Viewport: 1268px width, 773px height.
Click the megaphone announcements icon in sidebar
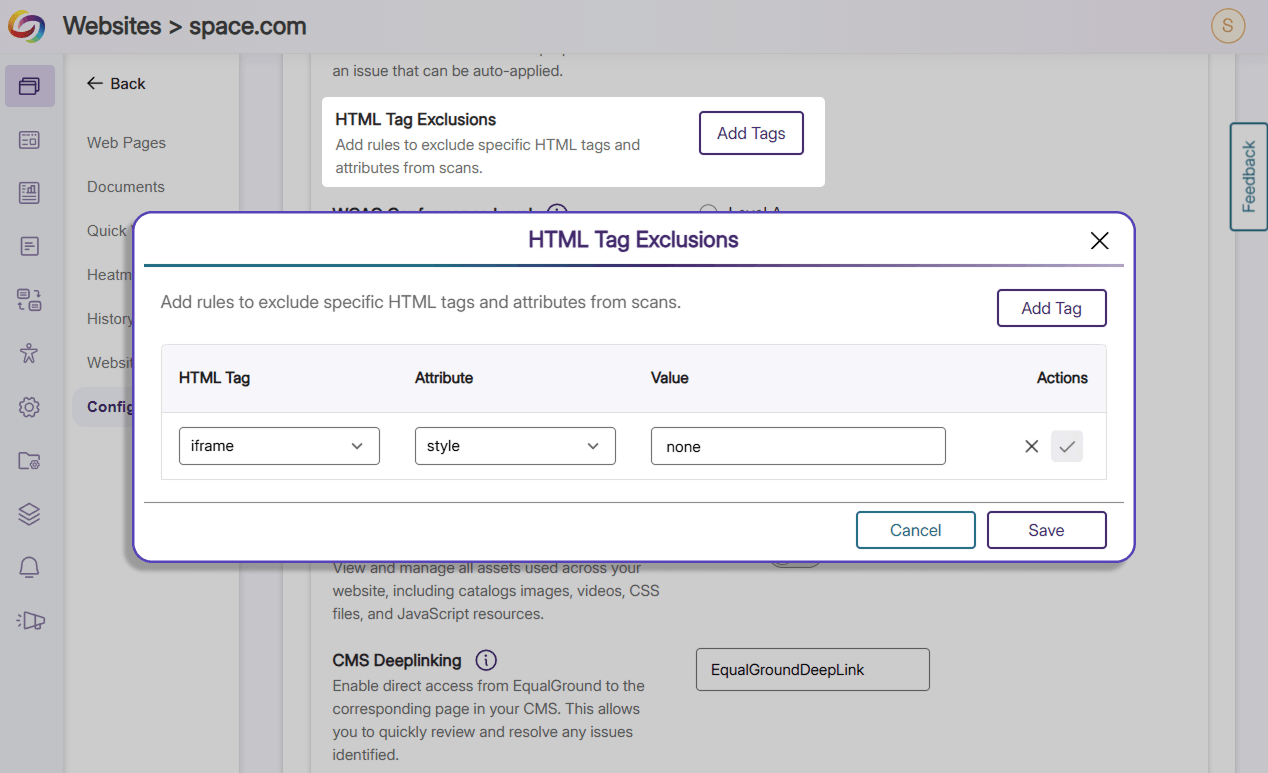pyautogui.click(x=30, y=620)
